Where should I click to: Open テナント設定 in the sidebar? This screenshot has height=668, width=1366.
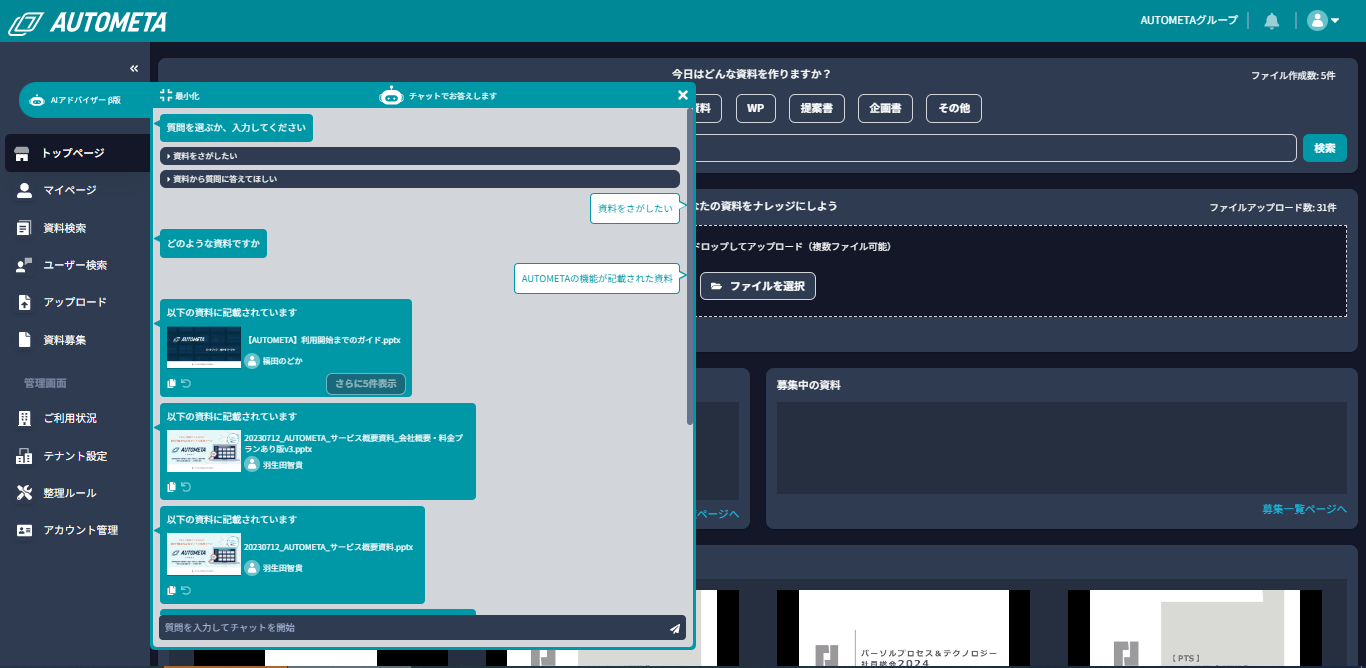(x=77, y=456)
